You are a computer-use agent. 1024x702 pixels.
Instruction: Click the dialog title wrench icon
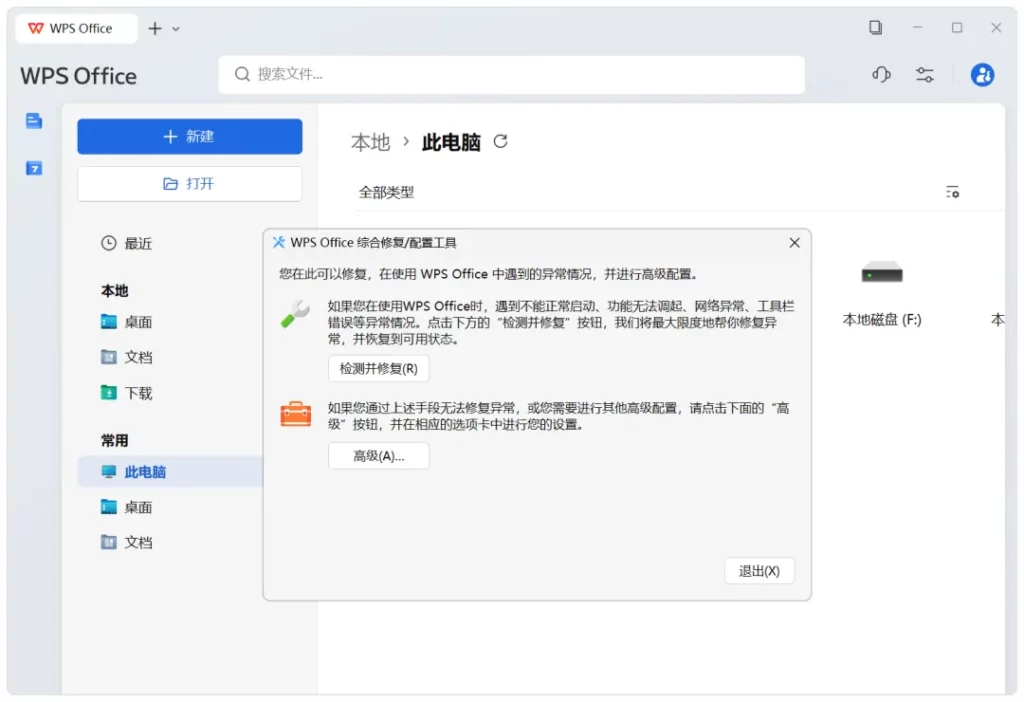click(278, 242)
